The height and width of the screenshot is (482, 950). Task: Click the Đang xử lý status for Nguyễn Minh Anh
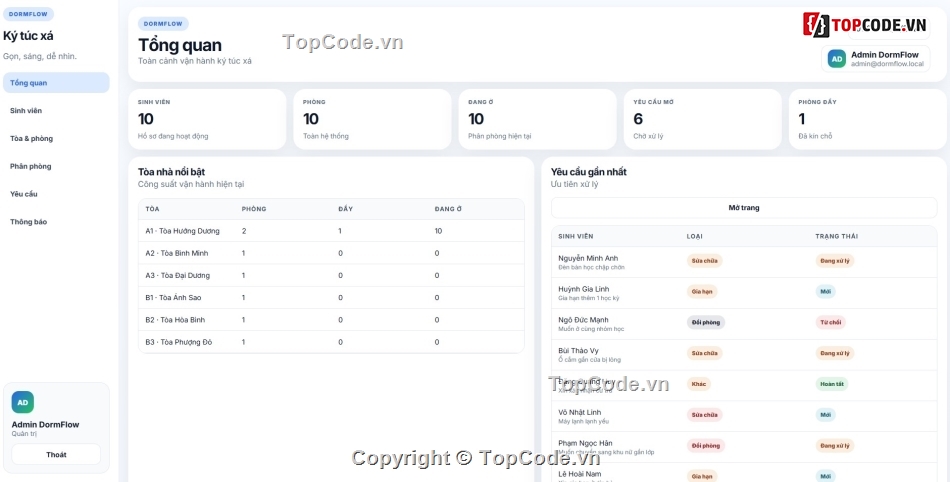point(834,261)
